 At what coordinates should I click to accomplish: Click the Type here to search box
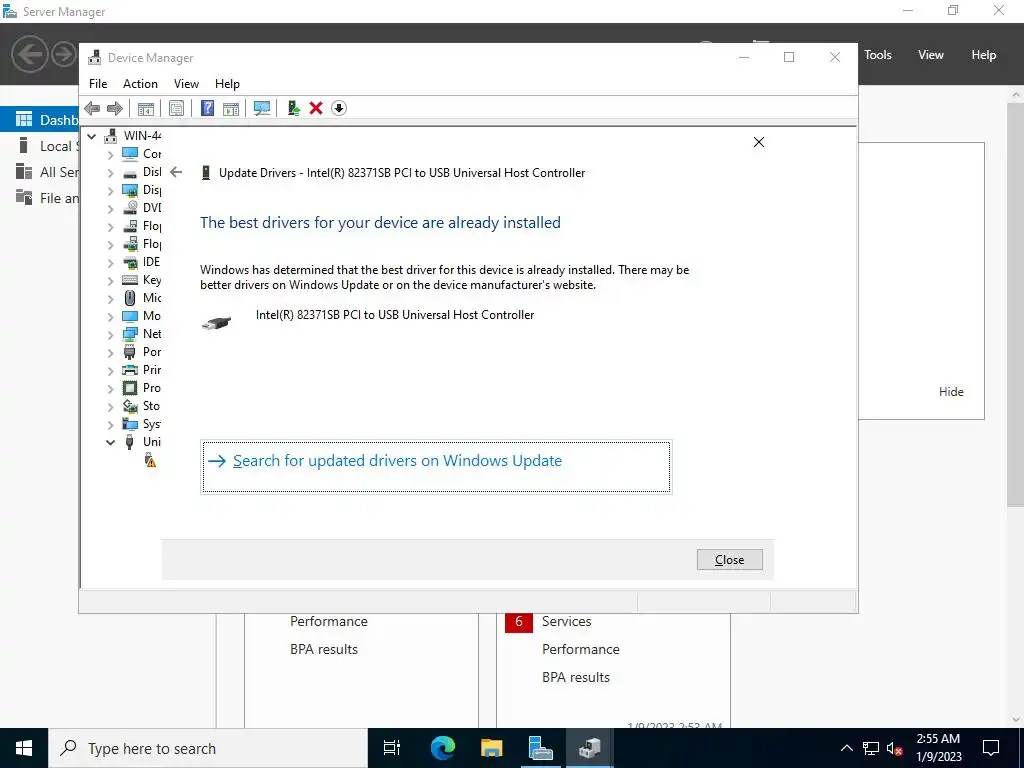[x=208, y=748]
